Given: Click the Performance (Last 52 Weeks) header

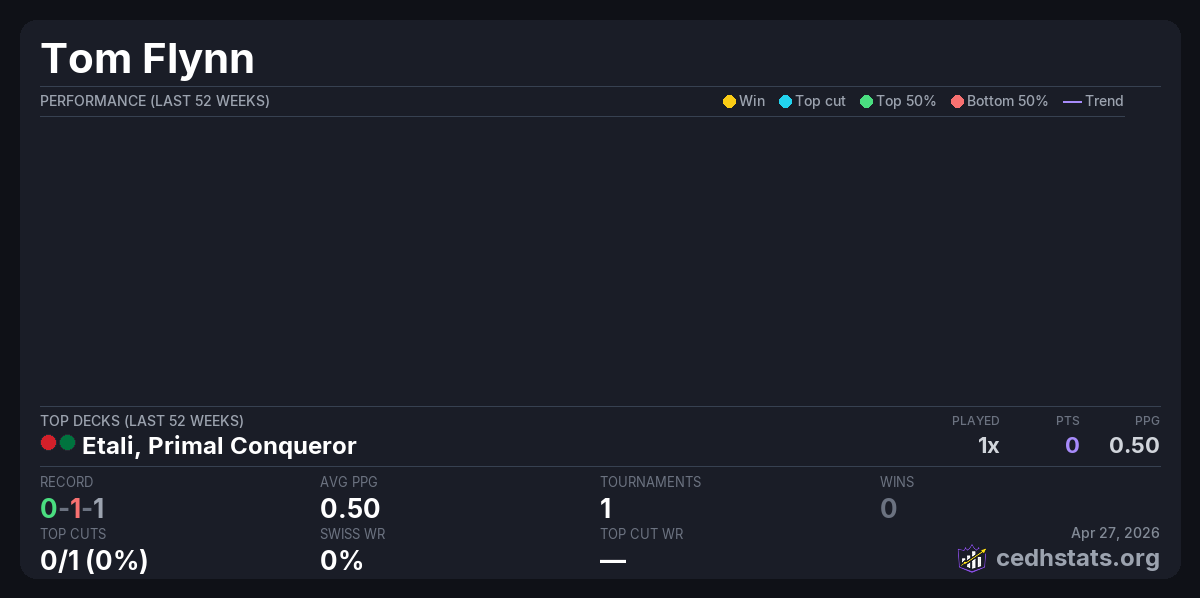Looking at the screenshot, I should tap(155, 101).
